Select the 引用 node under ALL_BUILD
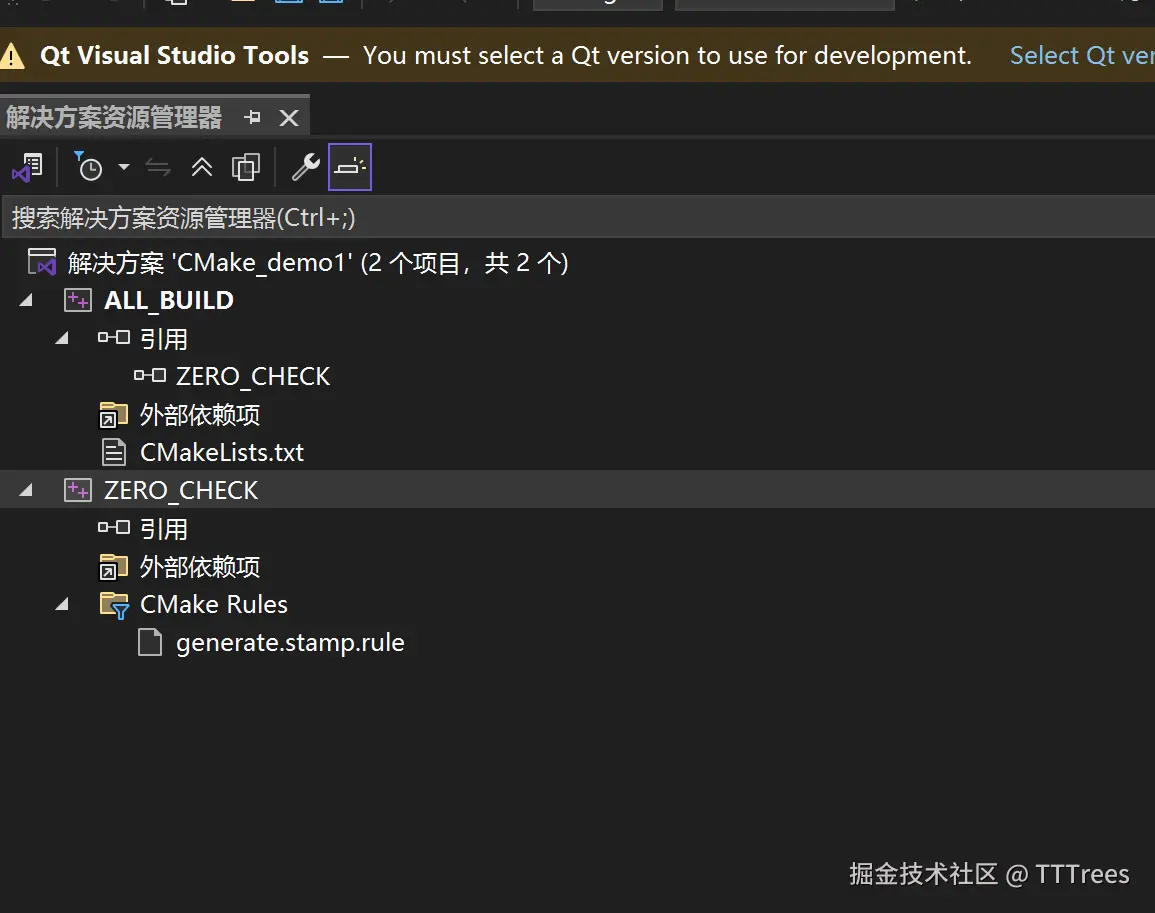 click(164, 339)
